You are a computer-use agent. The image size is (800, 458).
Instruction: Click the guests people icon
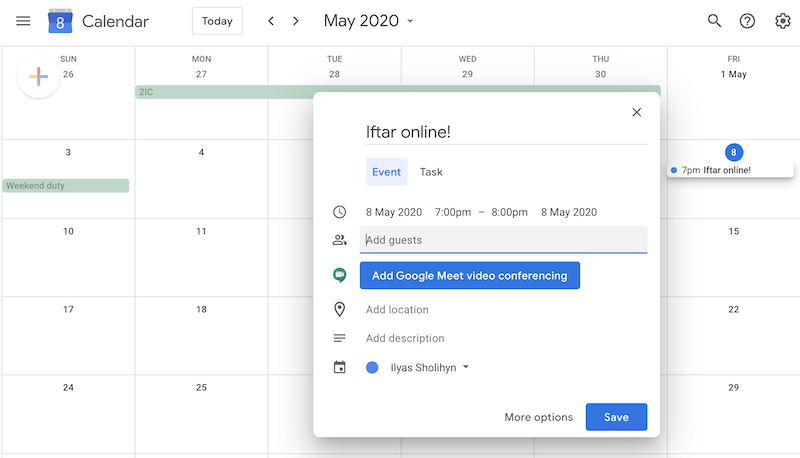339,240
